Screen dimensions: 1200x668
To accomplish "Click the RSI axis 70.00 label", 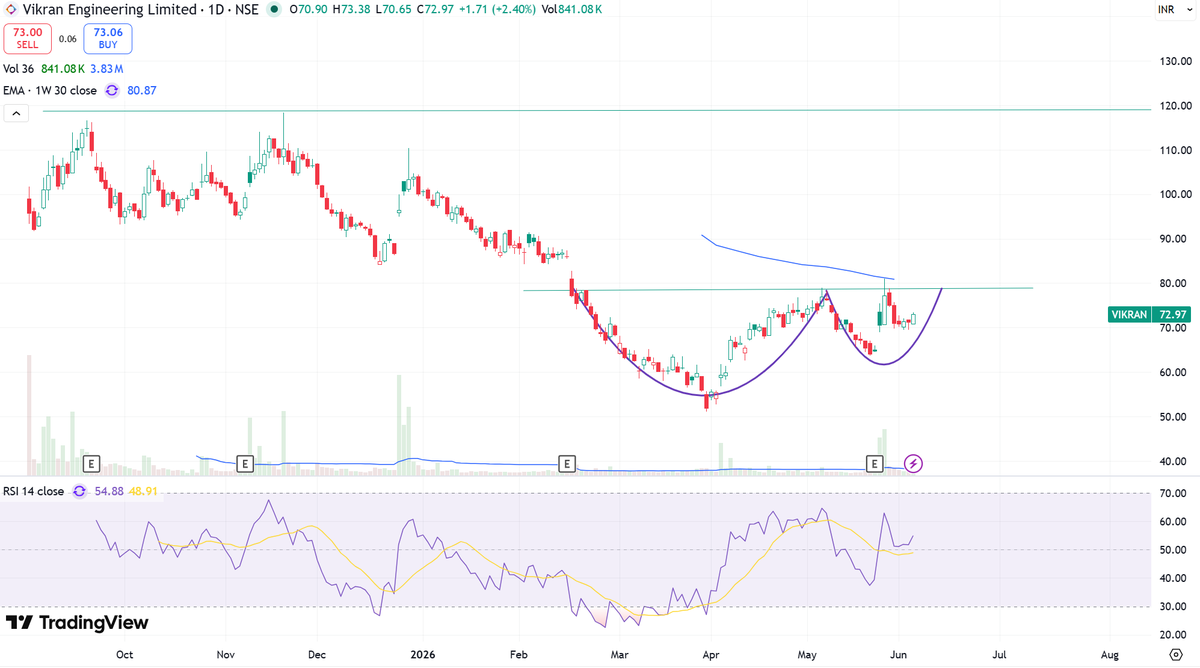I will point(1174,494).
